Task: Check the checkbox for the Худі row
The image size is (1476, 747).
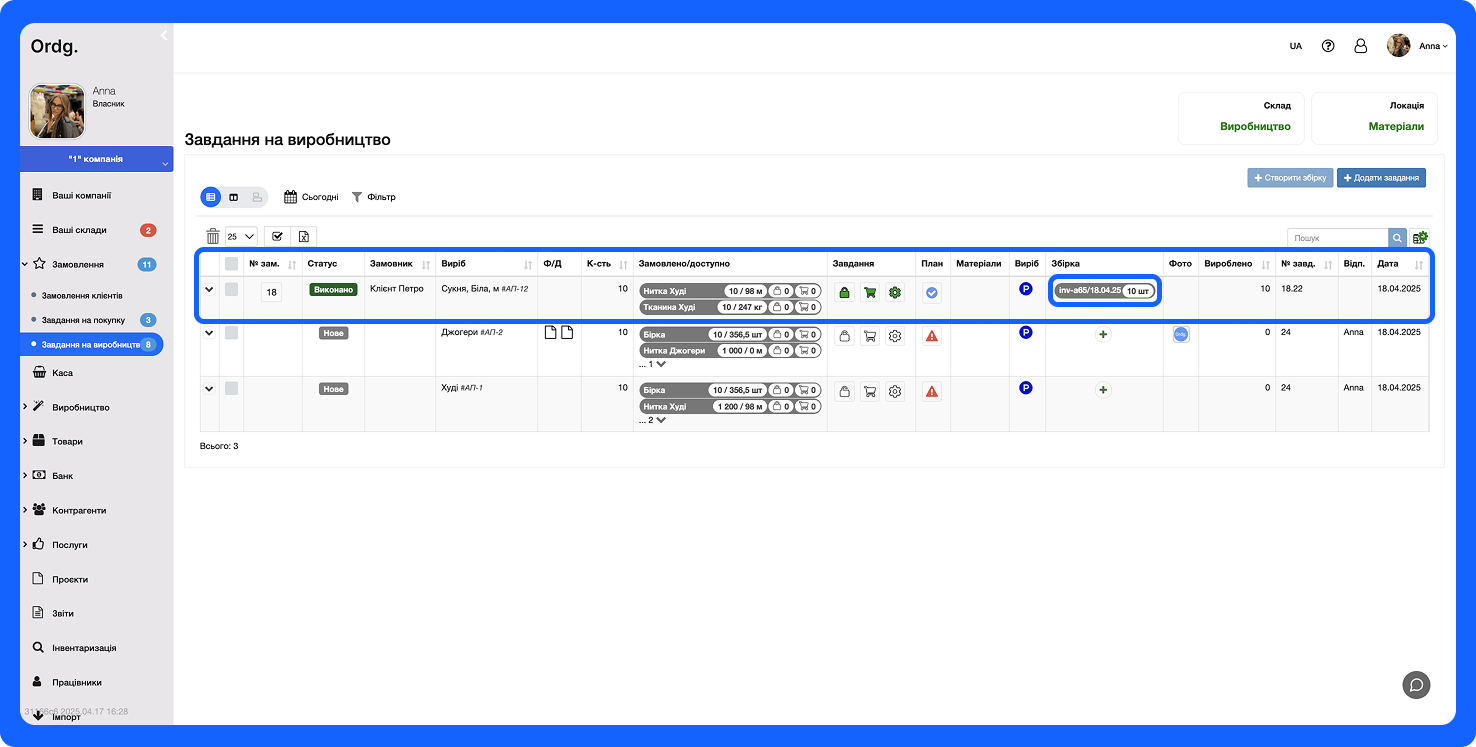Action: [x=232, y=388]
